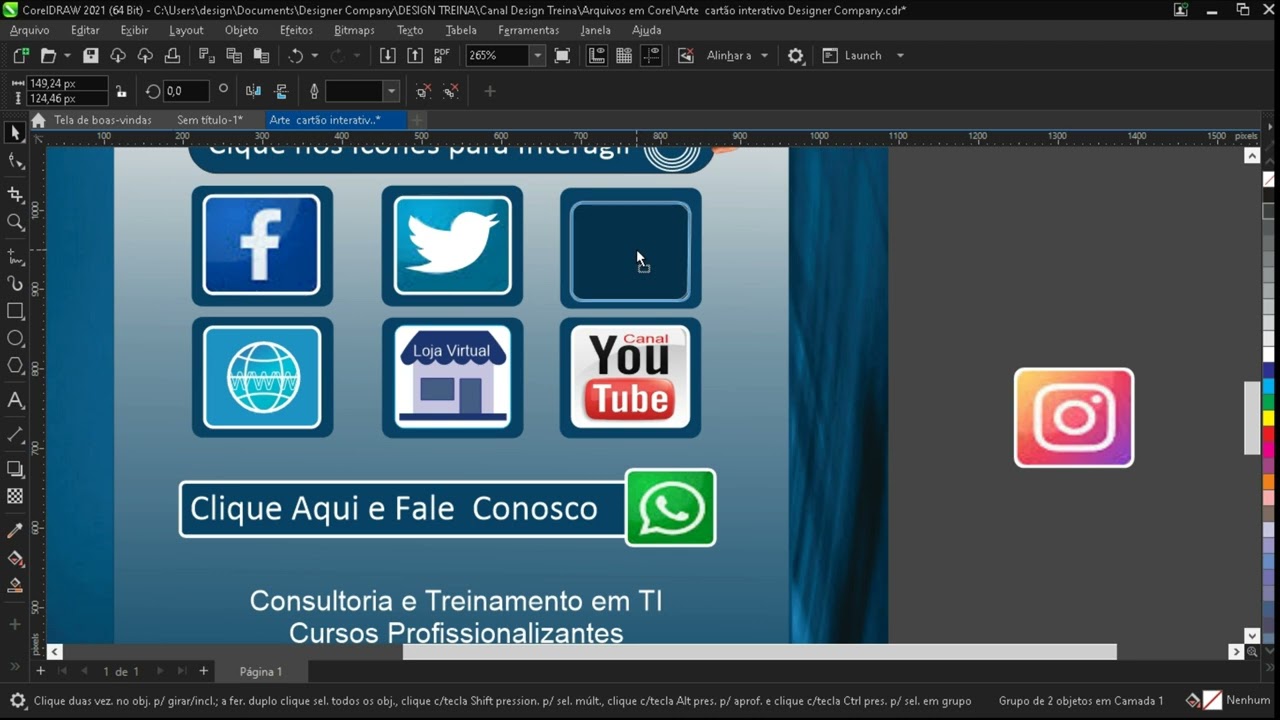Click the Export icon with up arrow
Viewport: 1280px width, 720px height.
[x=414, y=56]
